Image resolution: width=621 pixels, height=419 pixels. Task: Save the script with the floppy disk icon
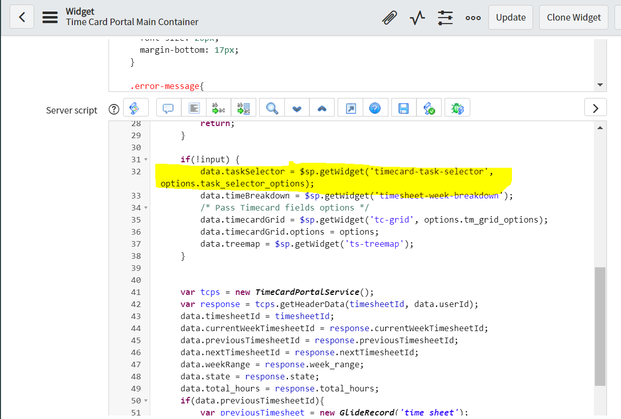[404, 108]
